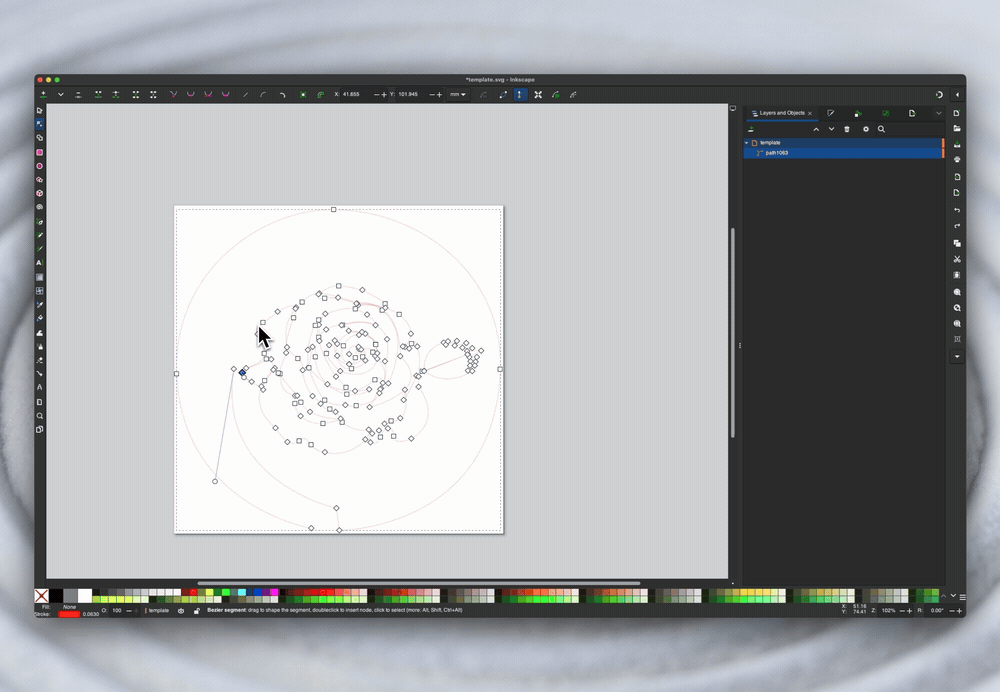Viewport: 1000px width, 692px height.
Task: Click the Break path at nodes icon
Action: click(x=115, y=94)
